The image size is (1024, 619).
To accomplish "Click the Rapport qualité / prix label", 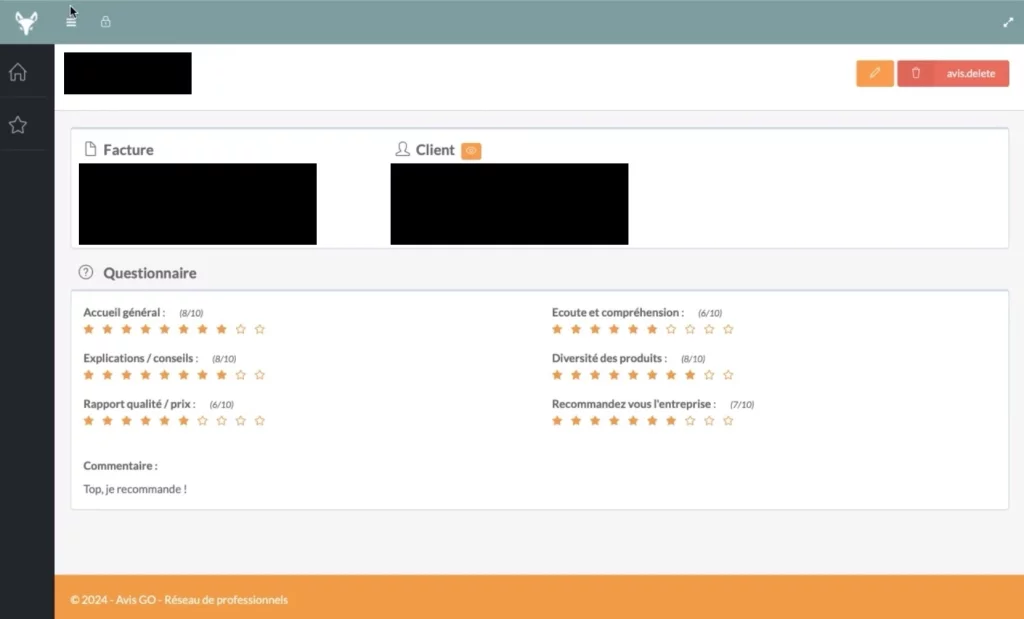I will tap(139, 404).
